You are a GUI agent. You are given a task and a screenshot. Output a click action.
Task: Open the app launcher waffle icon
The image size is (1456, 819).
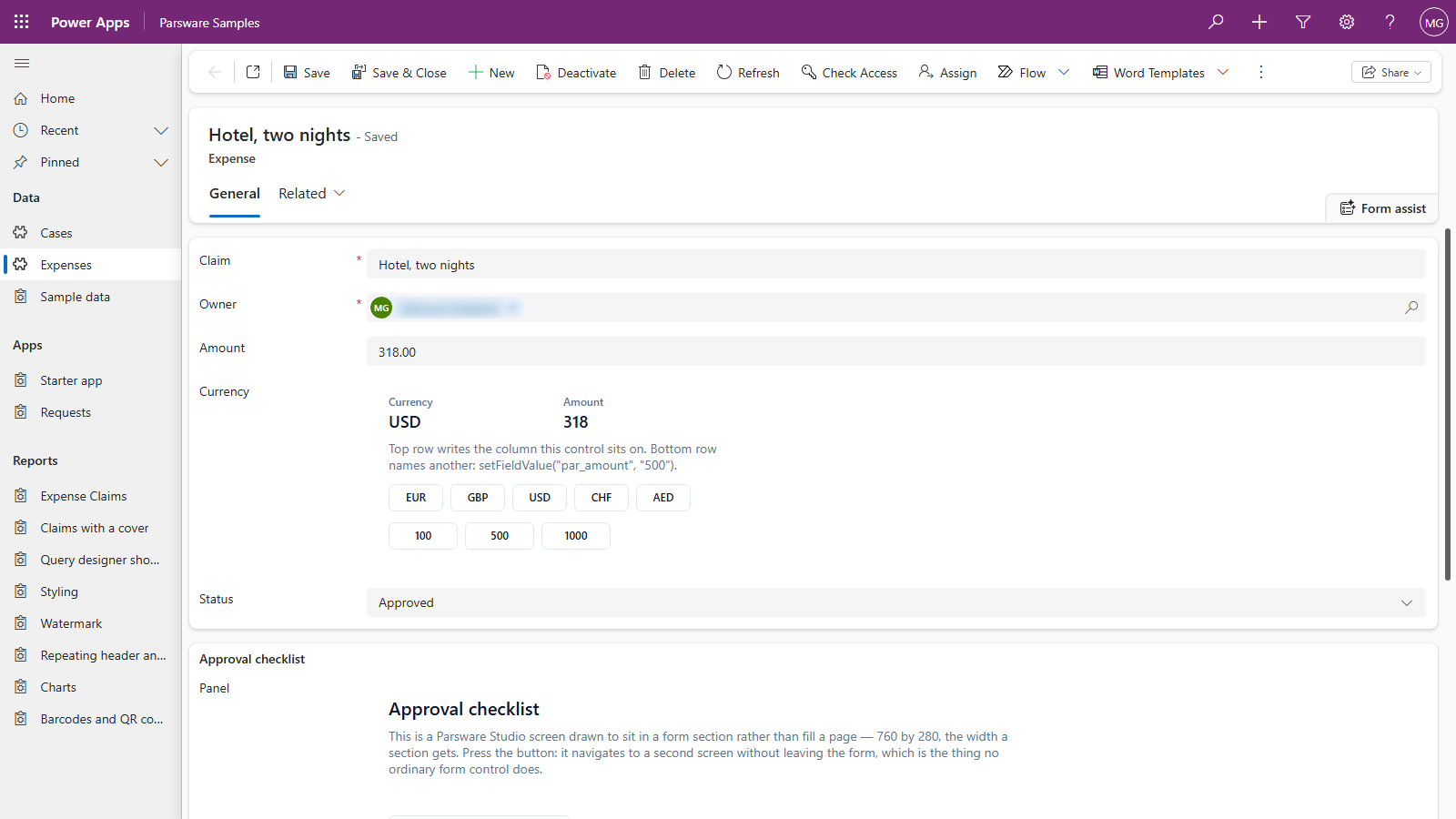pos(22,22)
